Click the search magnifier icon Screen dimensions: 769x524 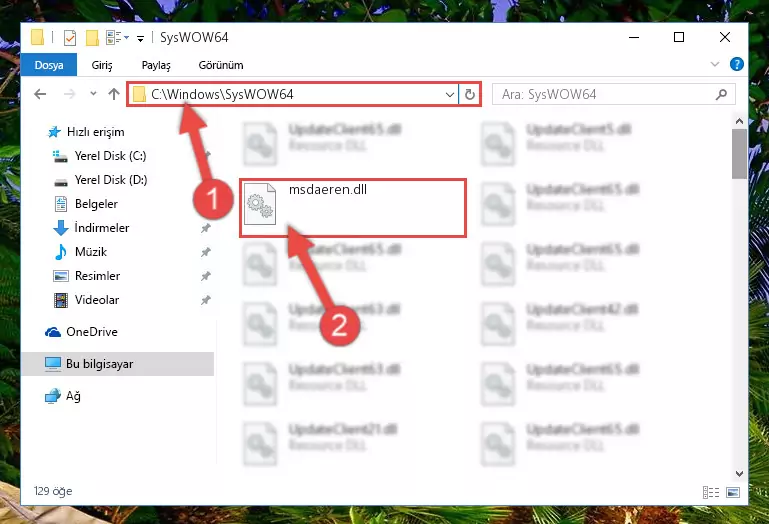point(721,94)
